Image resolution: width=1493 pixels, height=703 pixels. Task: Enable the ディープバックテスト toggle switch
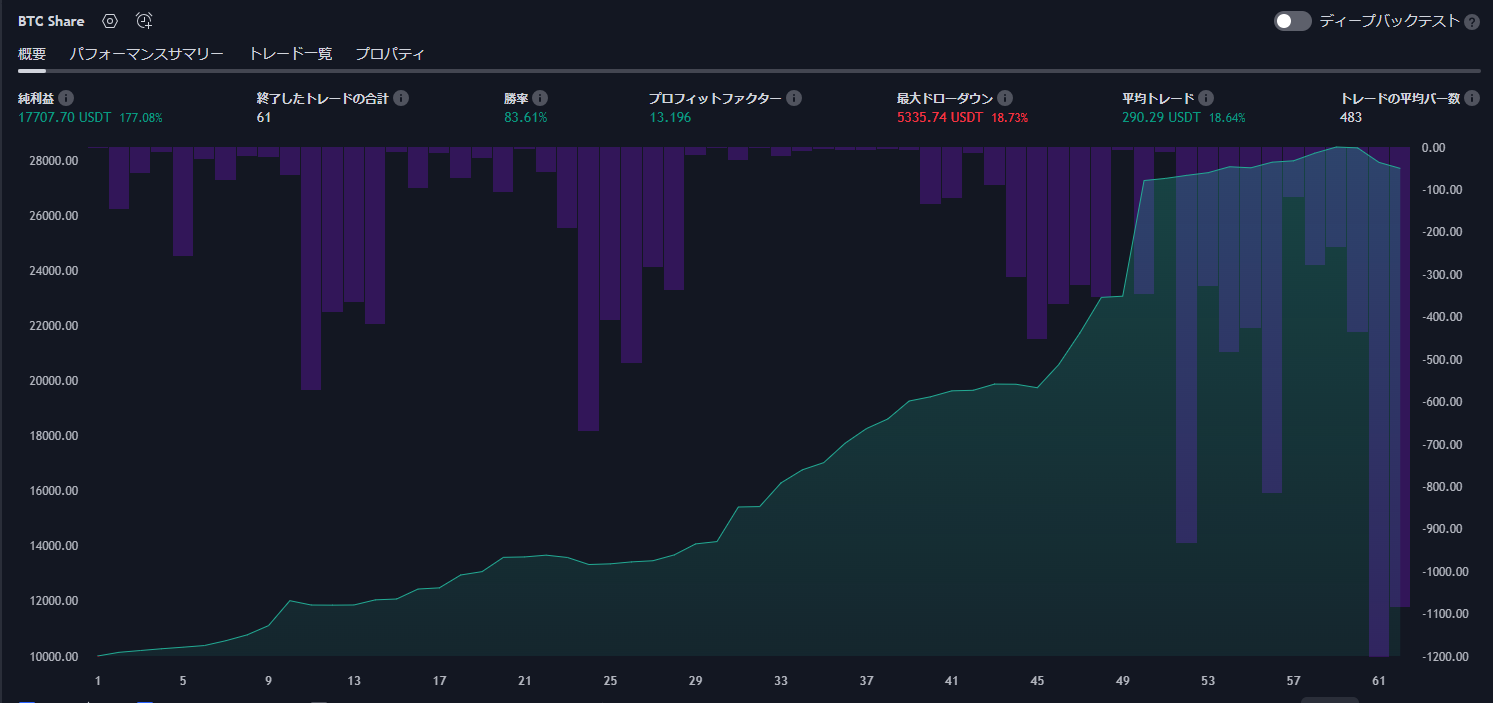pos(1292,21)
